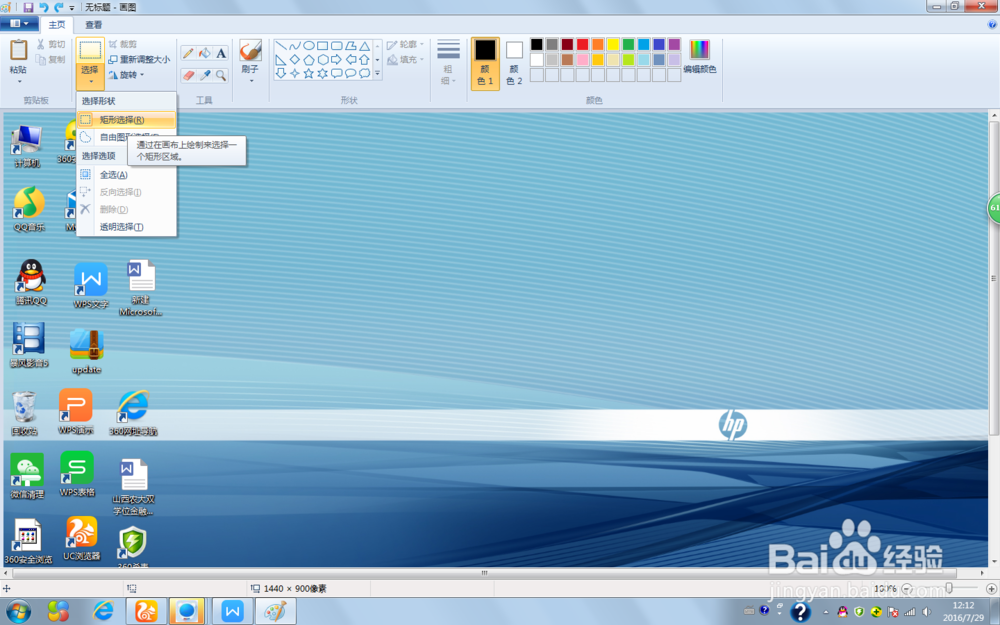
Task: Select the right arrow shape
Action: 336,59
